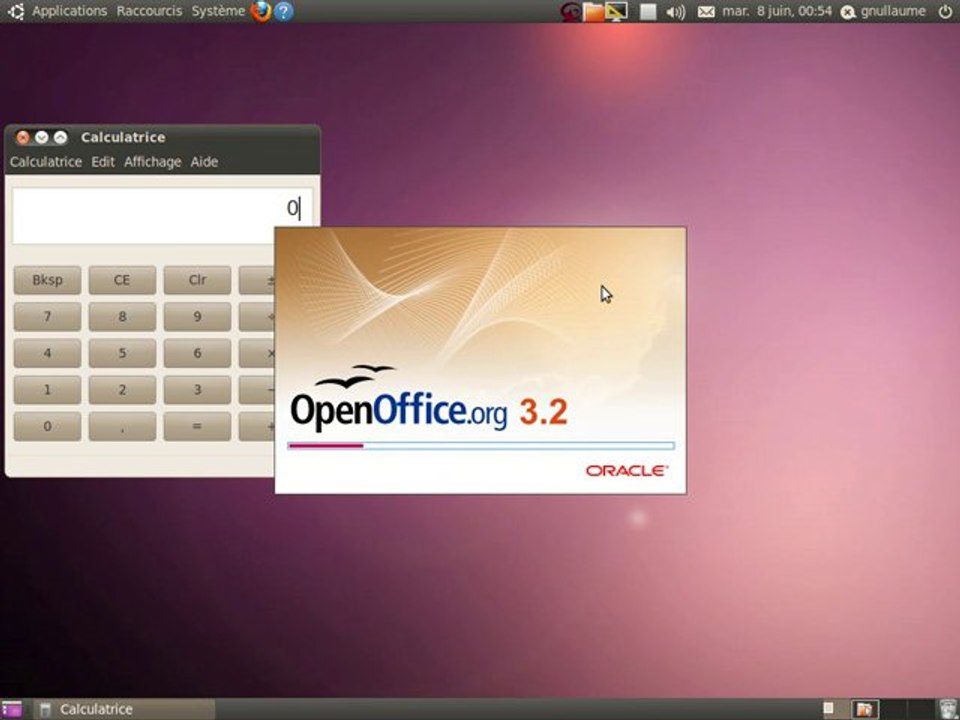This screenshot has width=960, height=720.
Task: Open the mail envelope indicator
Action: pos(706,12)
